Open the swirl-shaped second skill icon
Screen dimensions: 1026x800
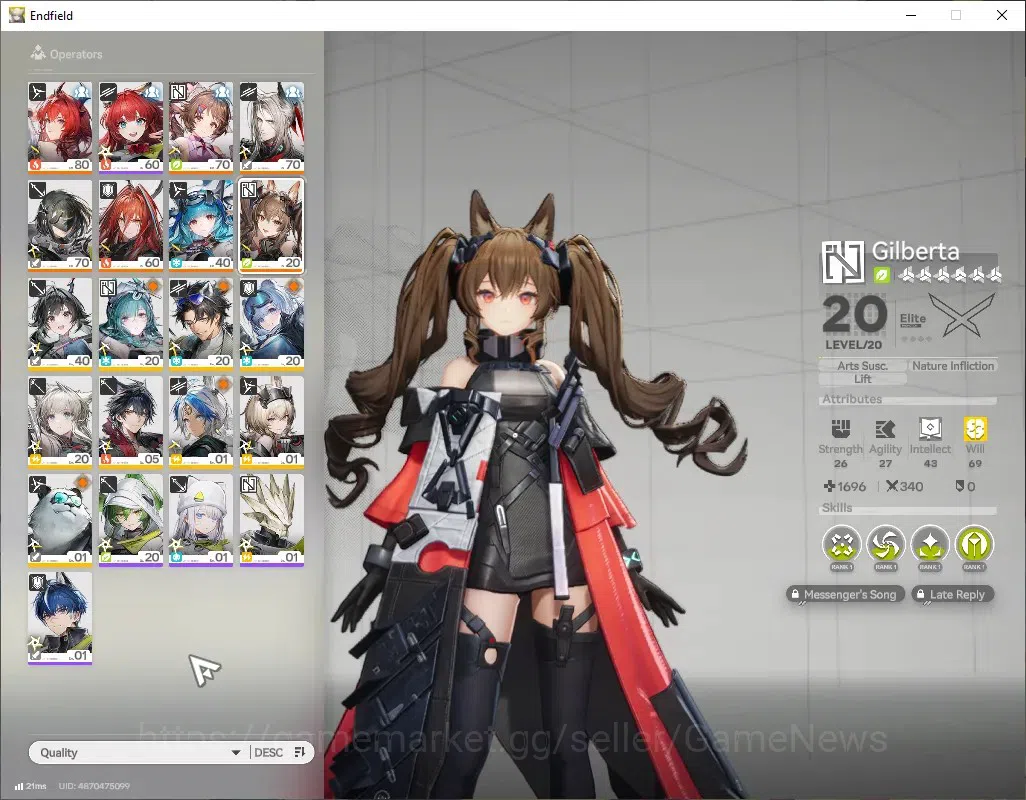(885, 544)
